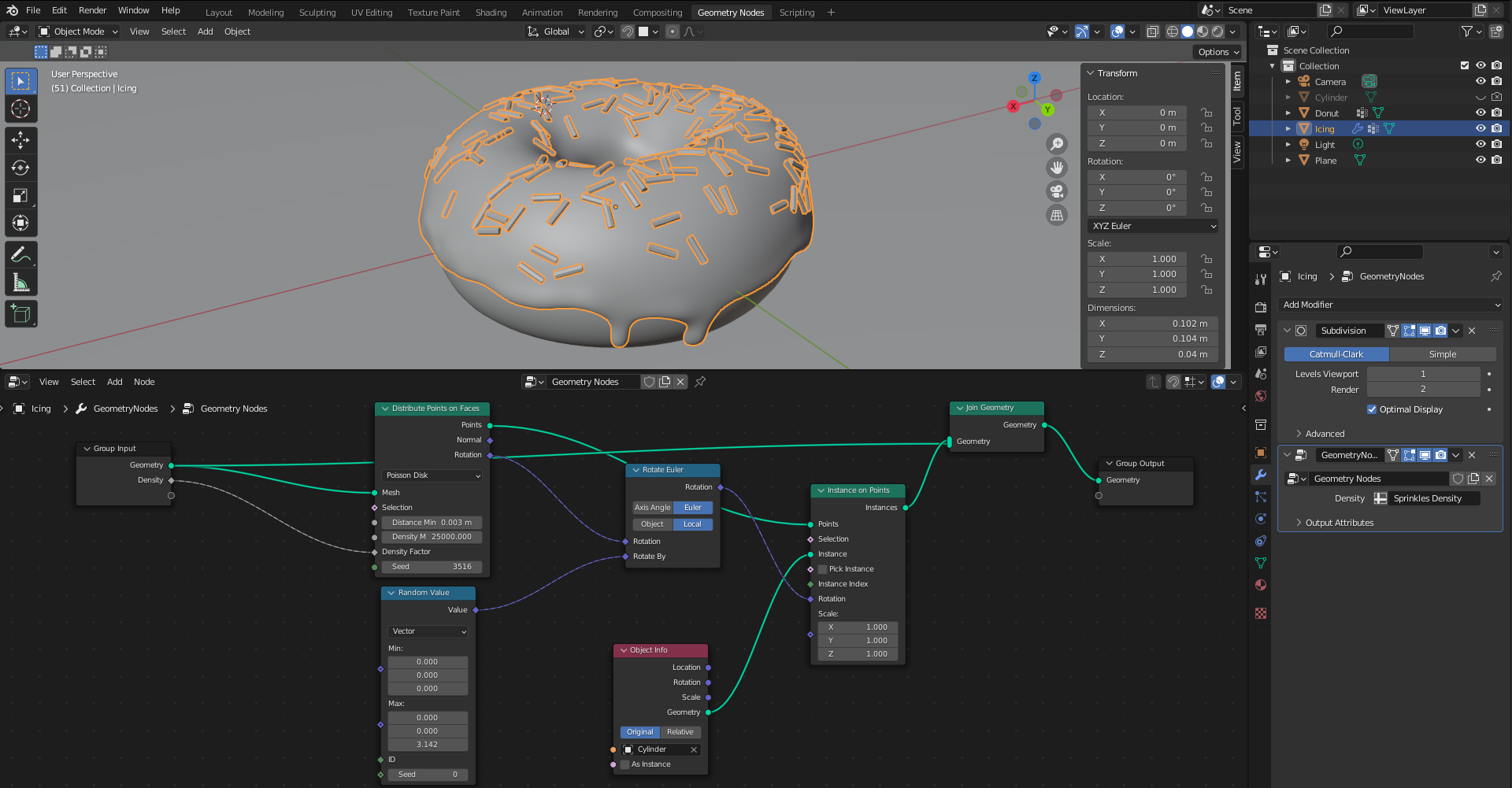Click the camera view gizmo icon

pyautogui.click(x=1057, y=191)
